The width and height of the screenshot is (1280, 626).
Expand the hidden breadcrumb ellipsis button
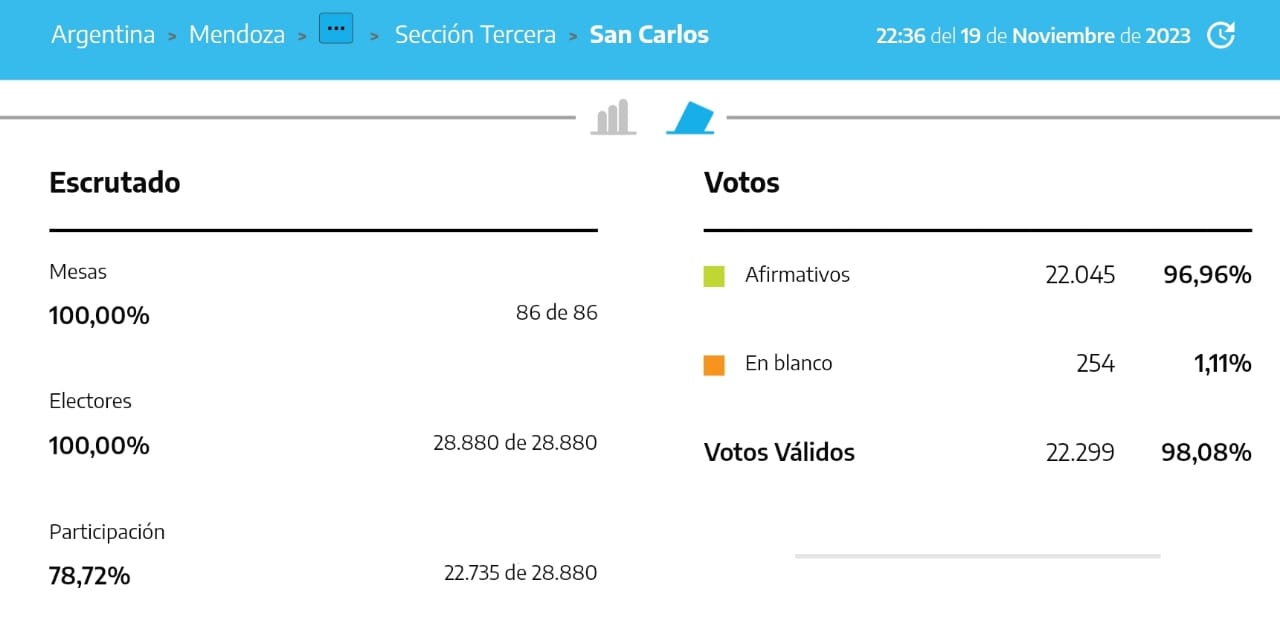click(x=336, y=29)
